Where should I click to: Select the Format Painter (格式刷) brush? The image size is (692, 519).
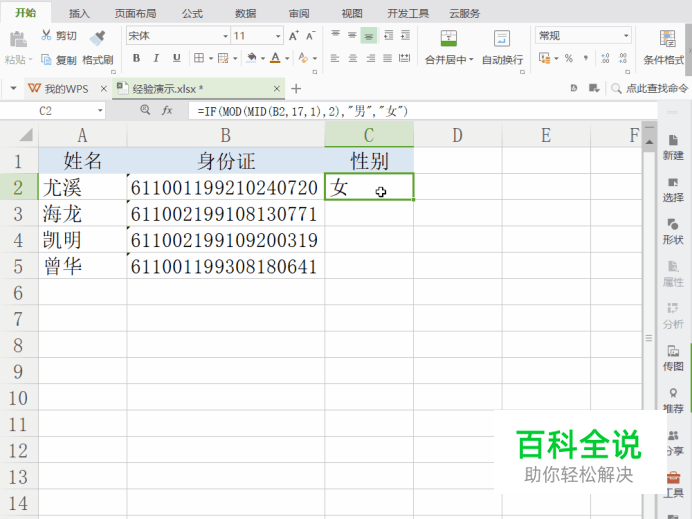click(x=98, y=38)
